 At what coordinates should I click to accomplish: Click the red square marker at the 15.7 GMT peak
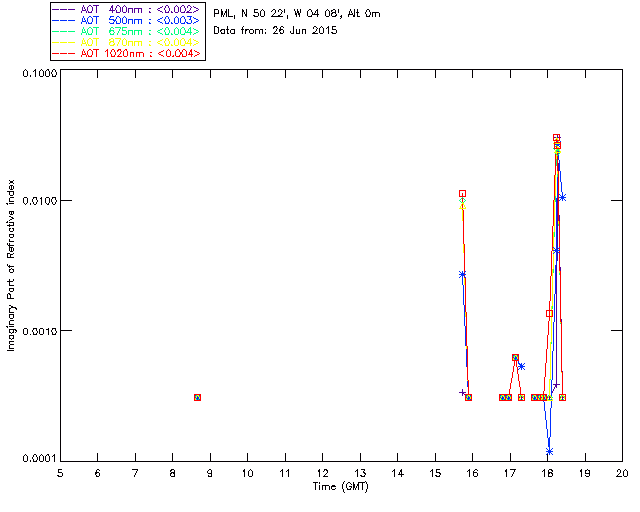click(462, 193)
